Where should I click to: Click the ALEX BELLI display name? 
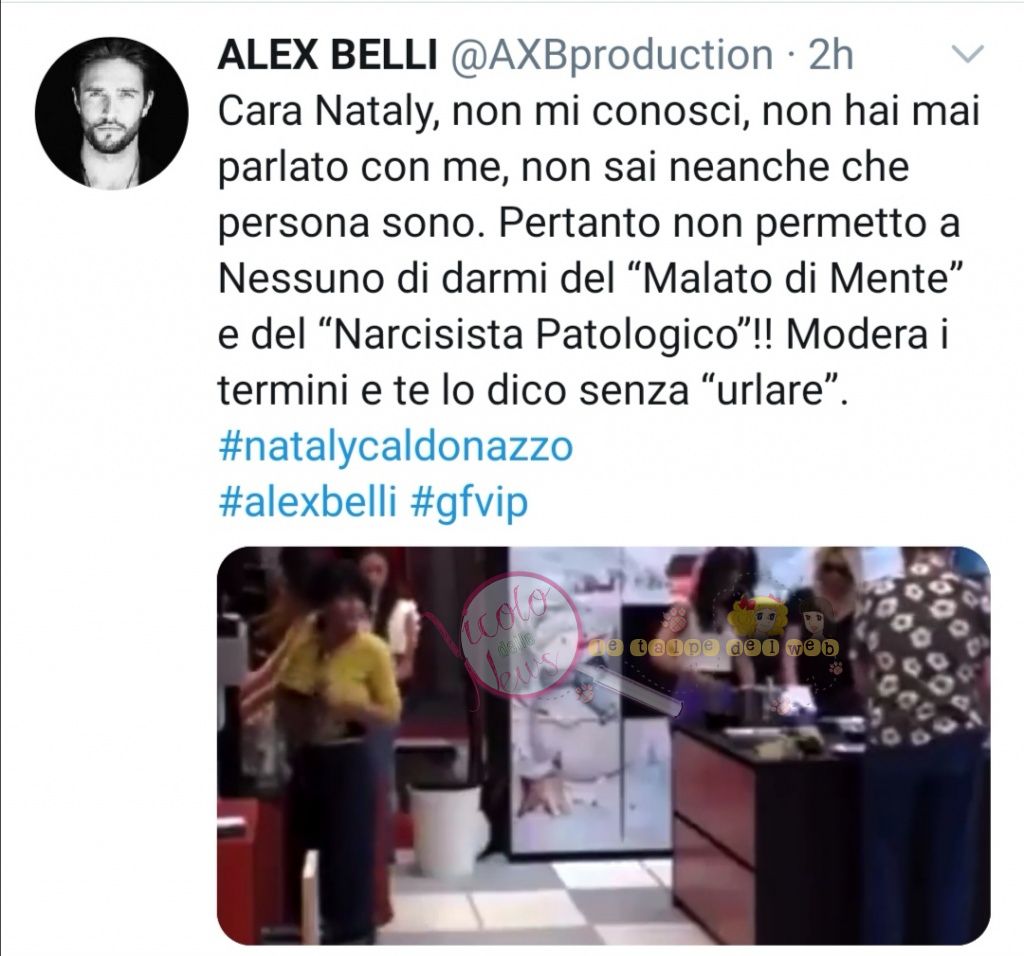coord(327,55)
